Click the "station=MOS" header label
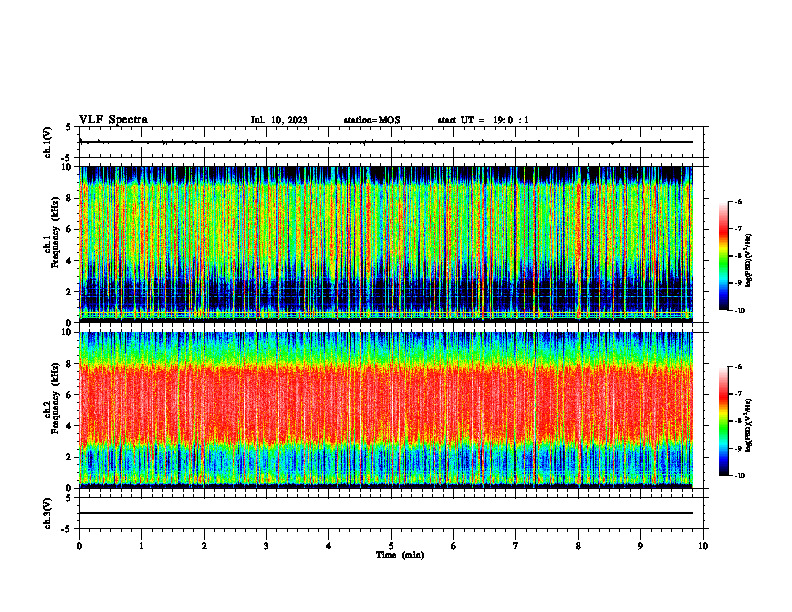Image resolution: width=792 pixels, height=612 pixels. [372, 120]
